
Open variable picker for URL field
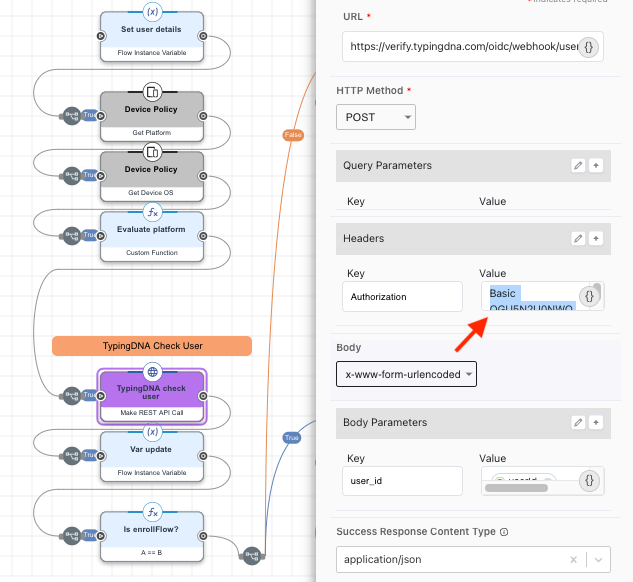pos(589,47)
